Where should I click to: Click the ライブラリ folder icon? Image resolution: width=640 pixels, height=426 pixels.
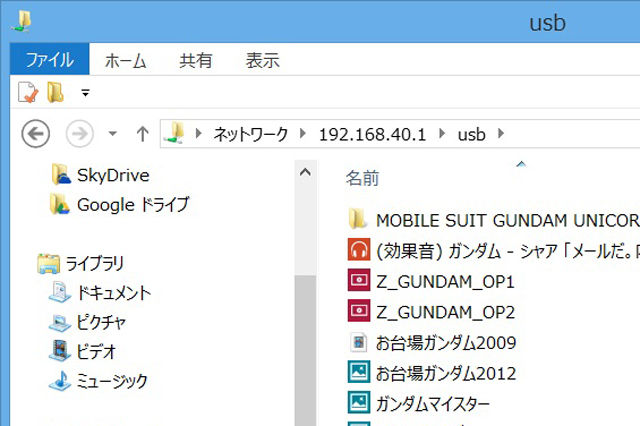click(x=48, y=263)
